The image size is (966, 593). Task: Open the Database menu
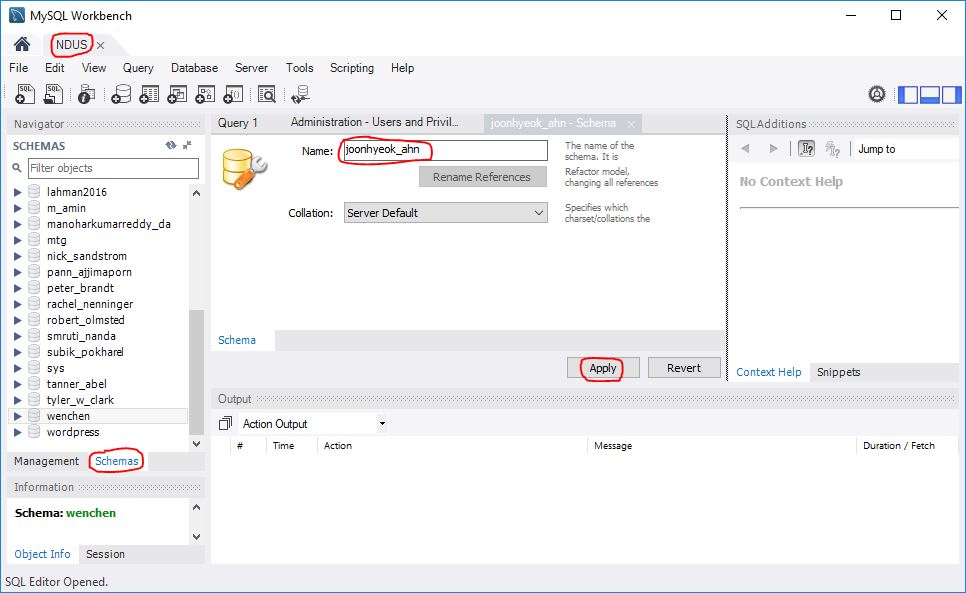coord(194,68)
